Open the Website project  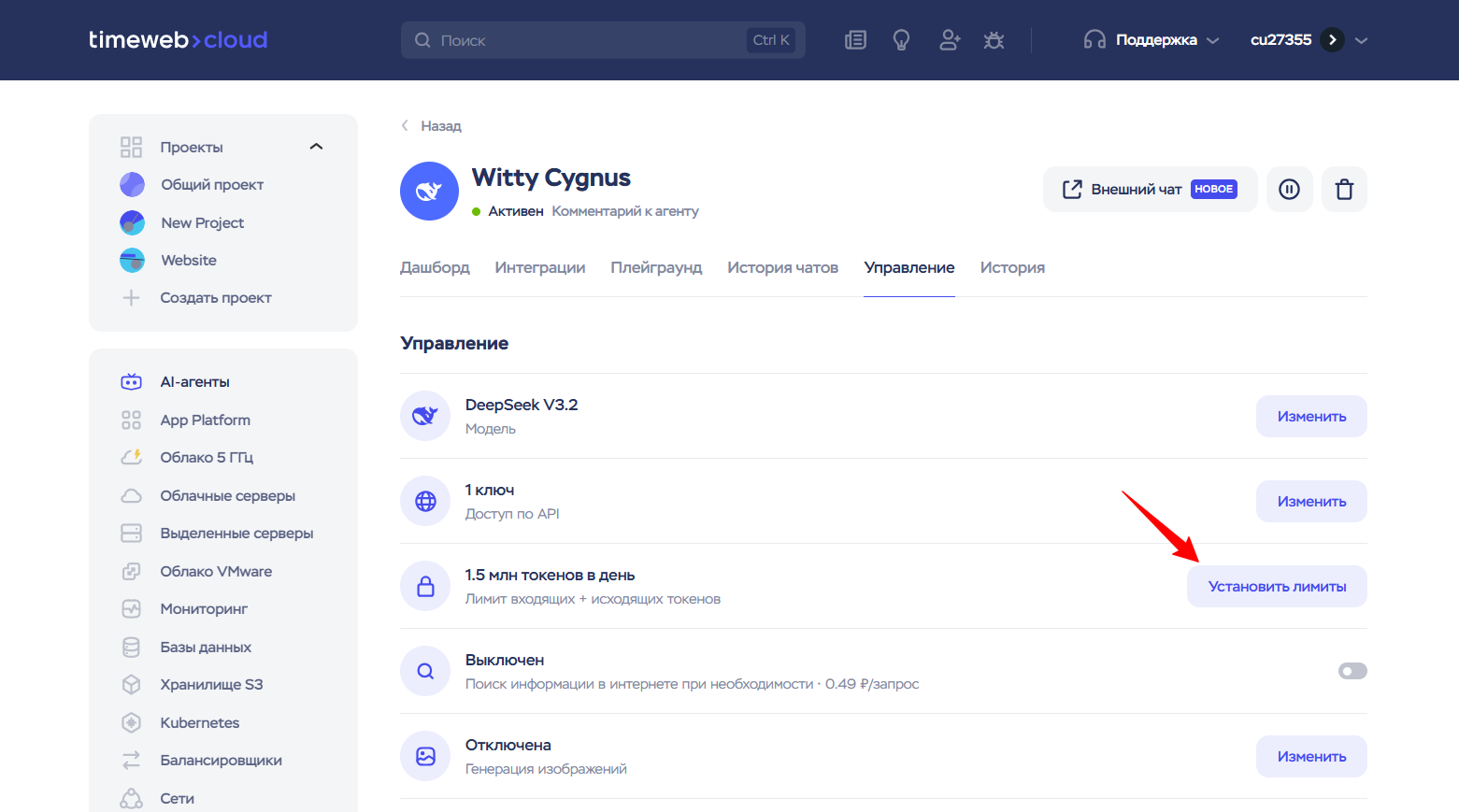(x=189, y=260)
